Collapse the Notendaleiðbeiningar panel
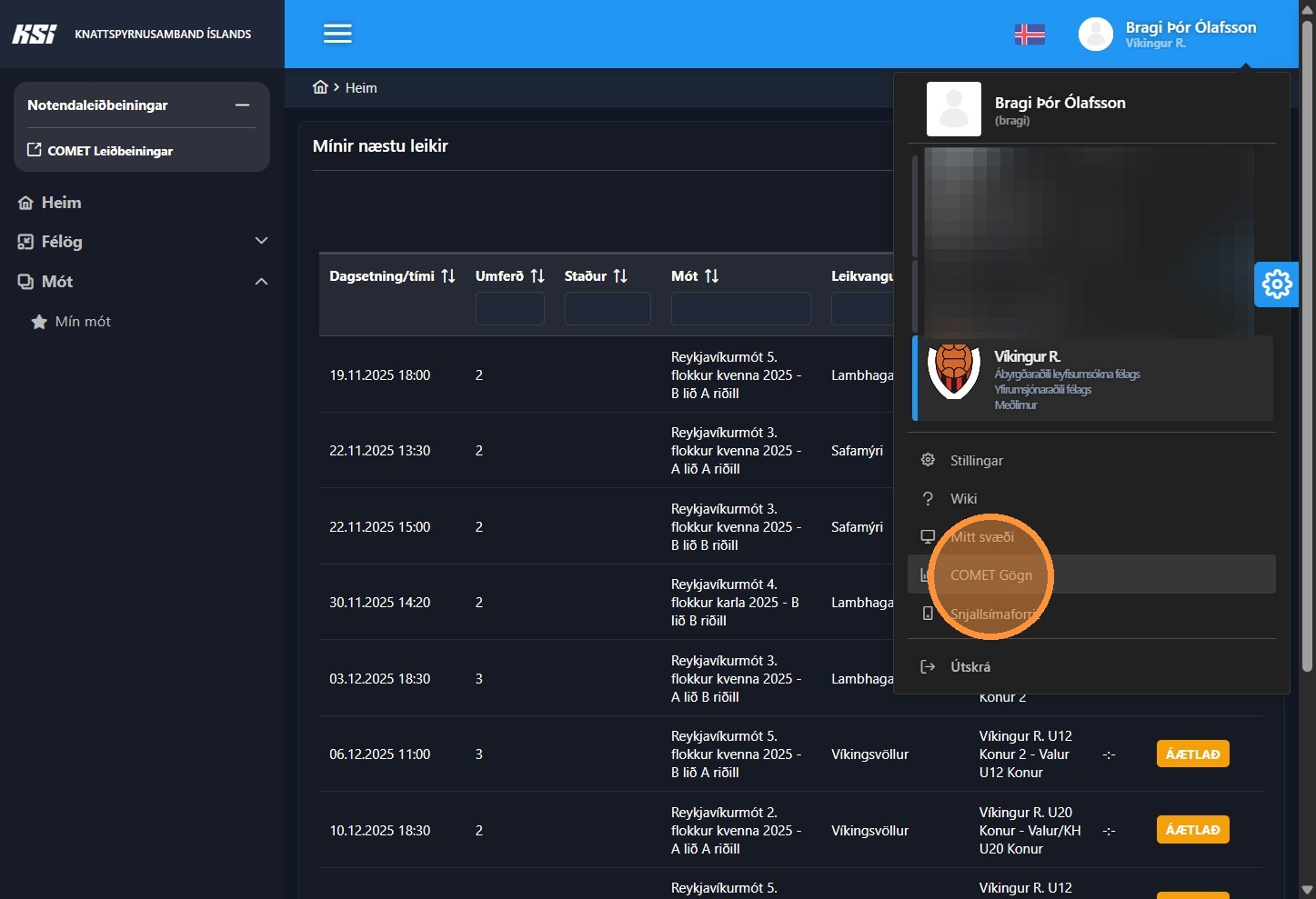 (243, 105)
